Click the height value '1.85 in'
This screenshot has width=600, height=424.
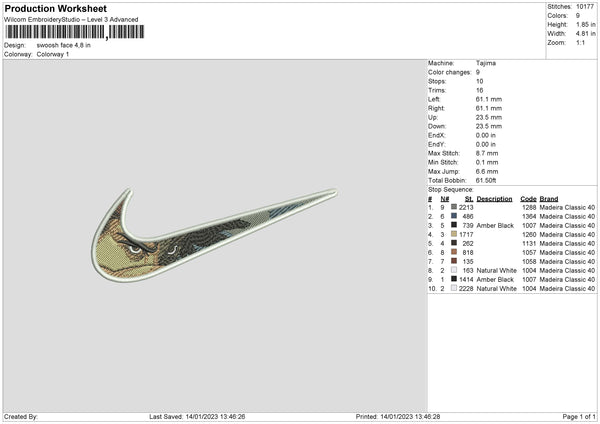[585, 24]
